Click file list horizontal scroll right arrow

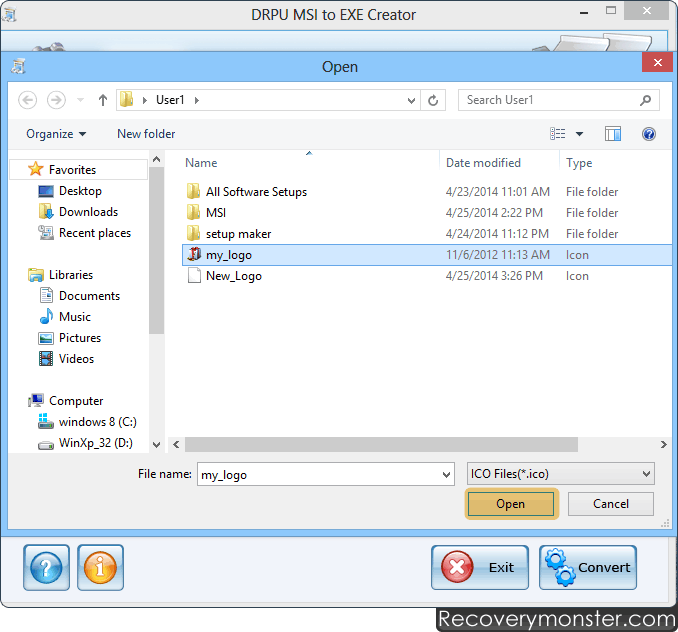pos(663,444)
